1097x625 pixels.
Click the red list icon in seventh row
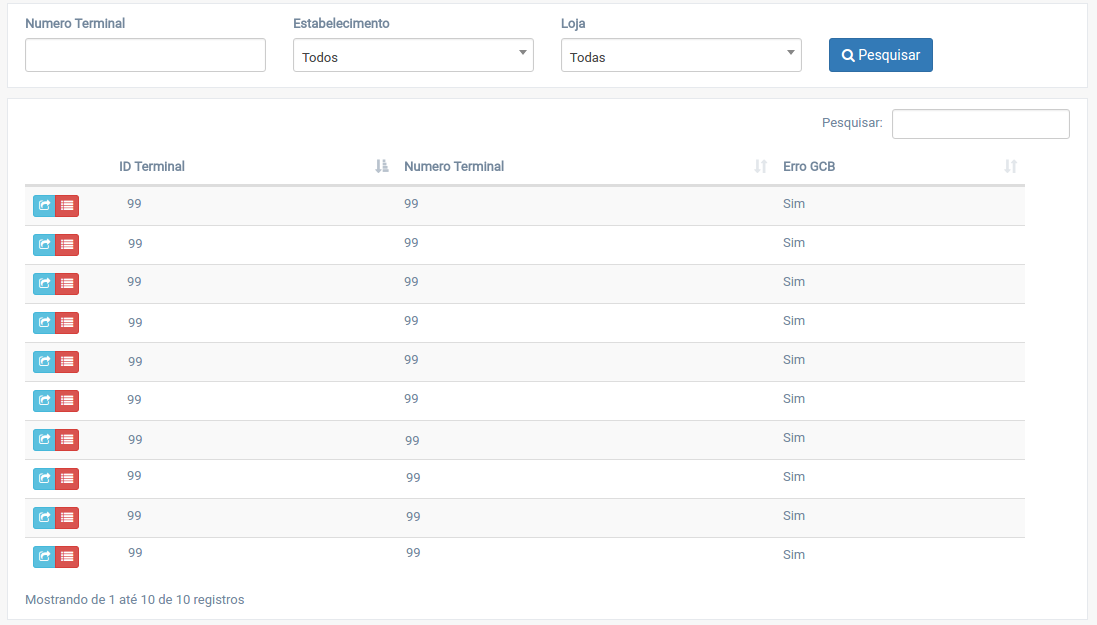(x=67, y=439)
